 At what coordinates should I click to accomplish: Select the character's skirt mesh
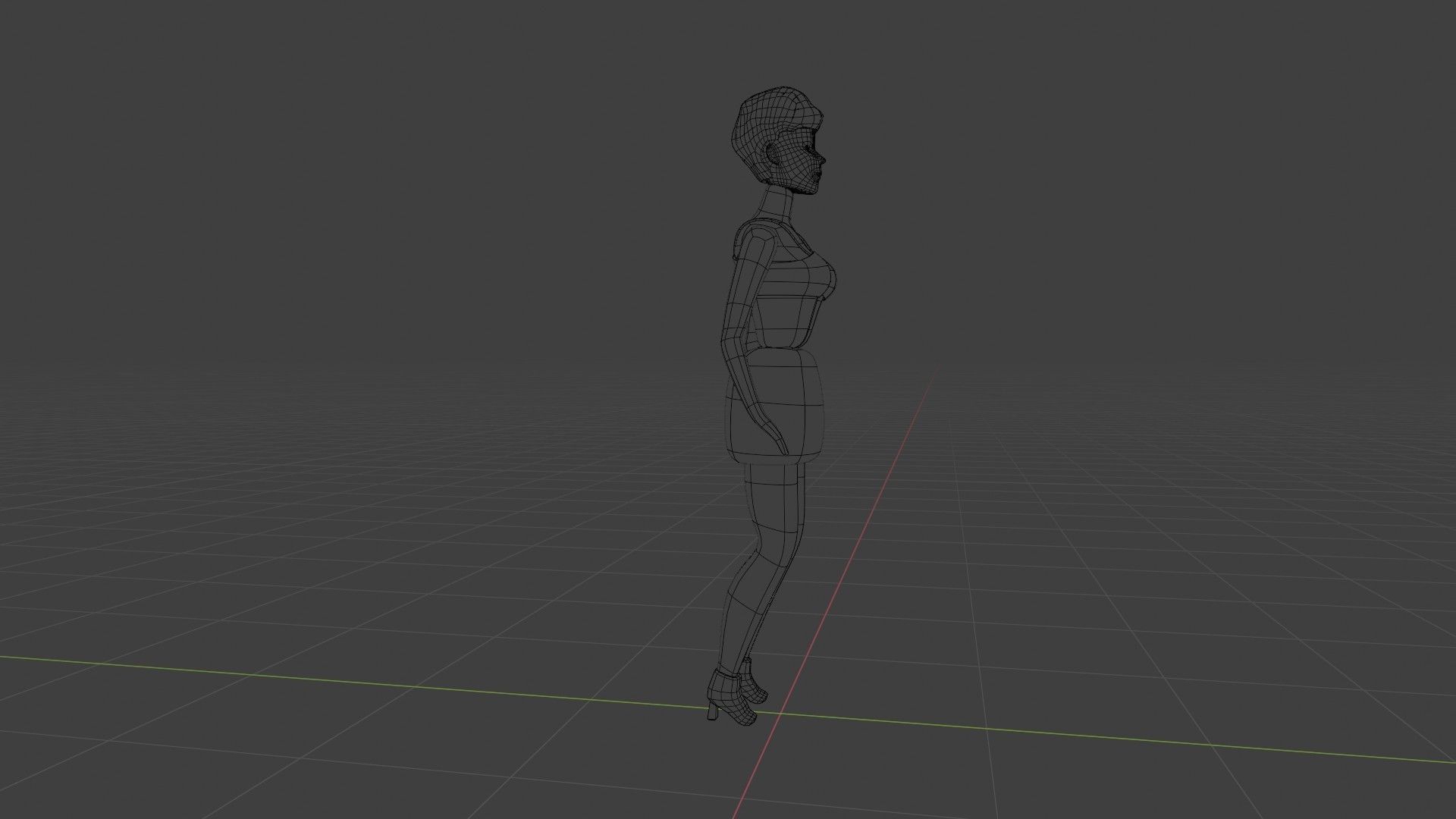point(775,406)
